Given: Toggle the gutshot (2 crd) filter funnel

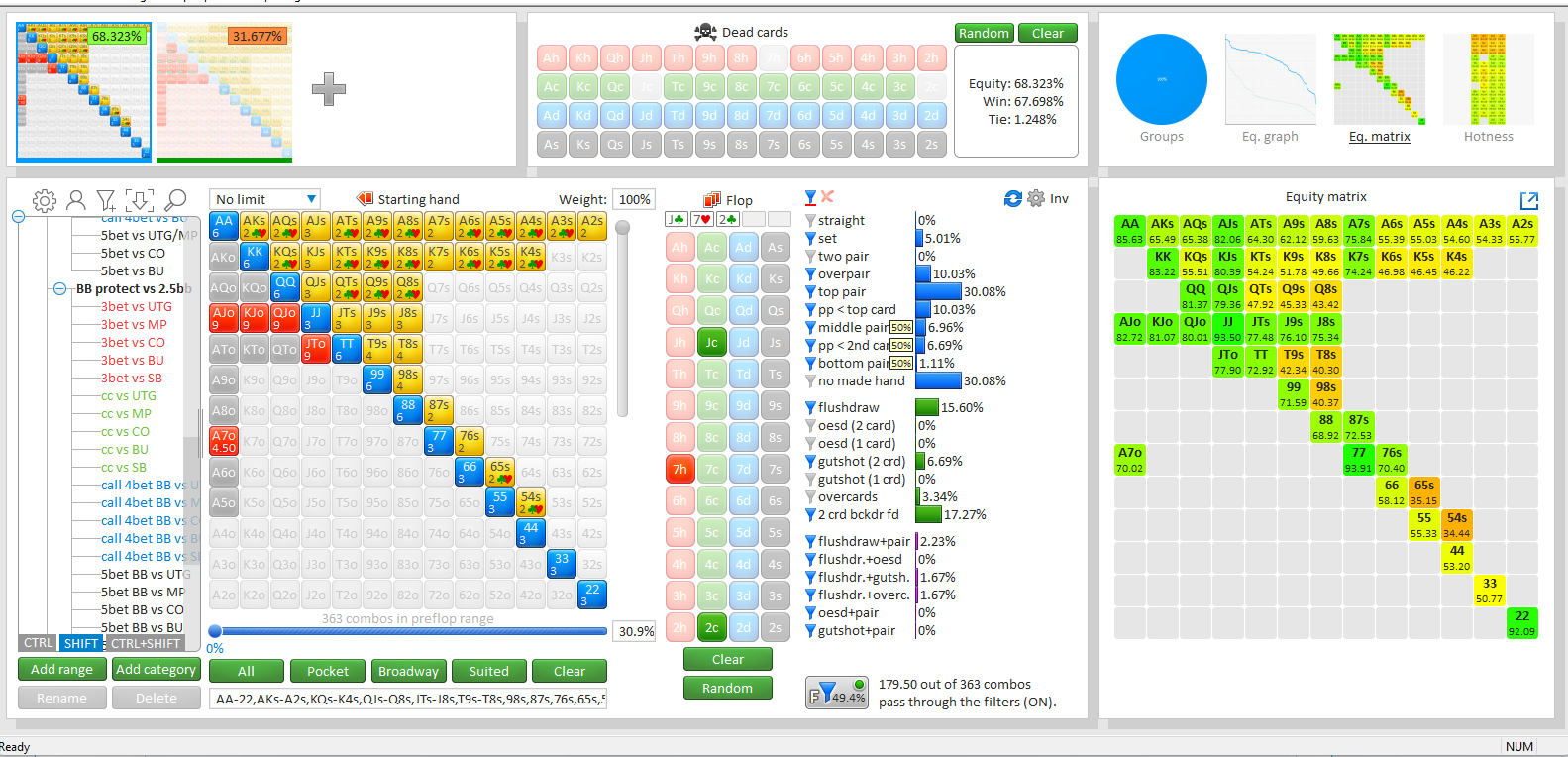Looking at the screenshot, I should click(x=810, y=462).
